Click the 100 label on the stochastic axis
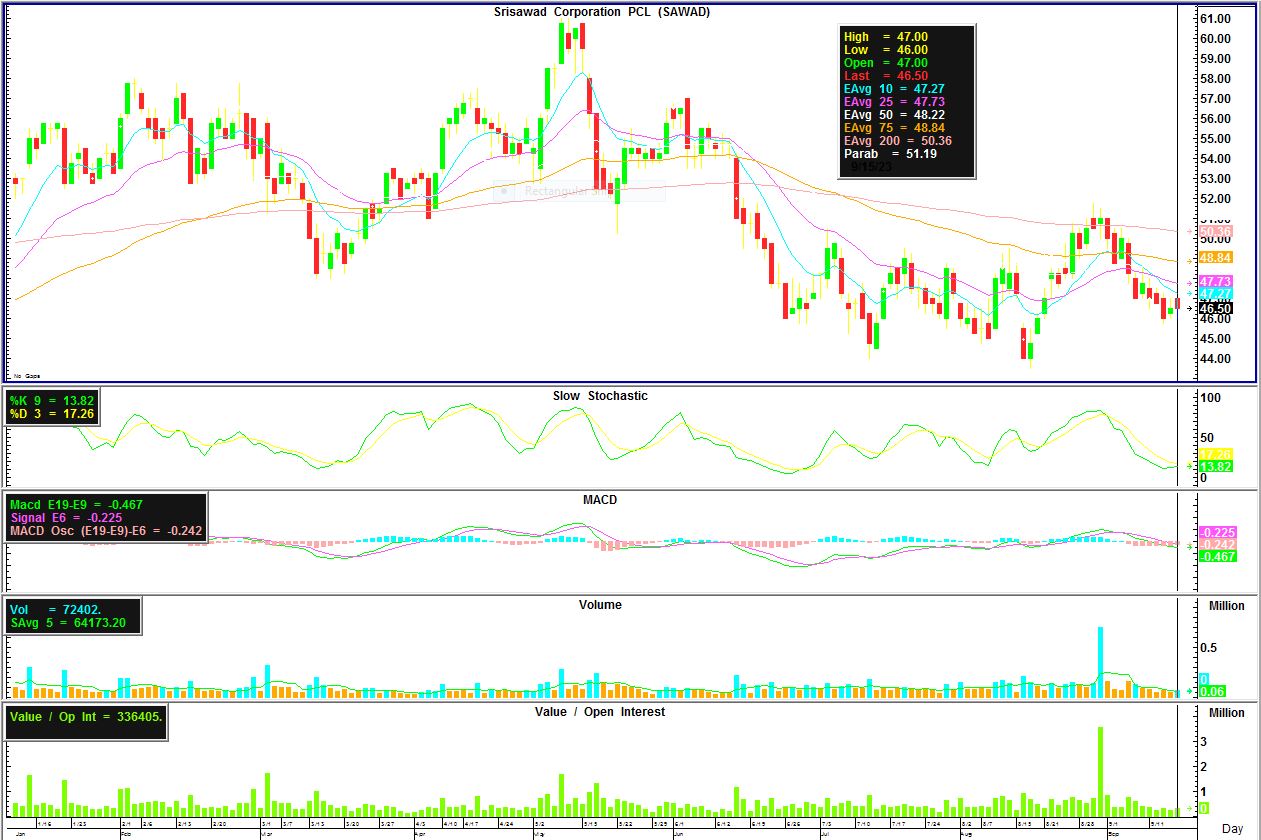 click(1210, 398)
